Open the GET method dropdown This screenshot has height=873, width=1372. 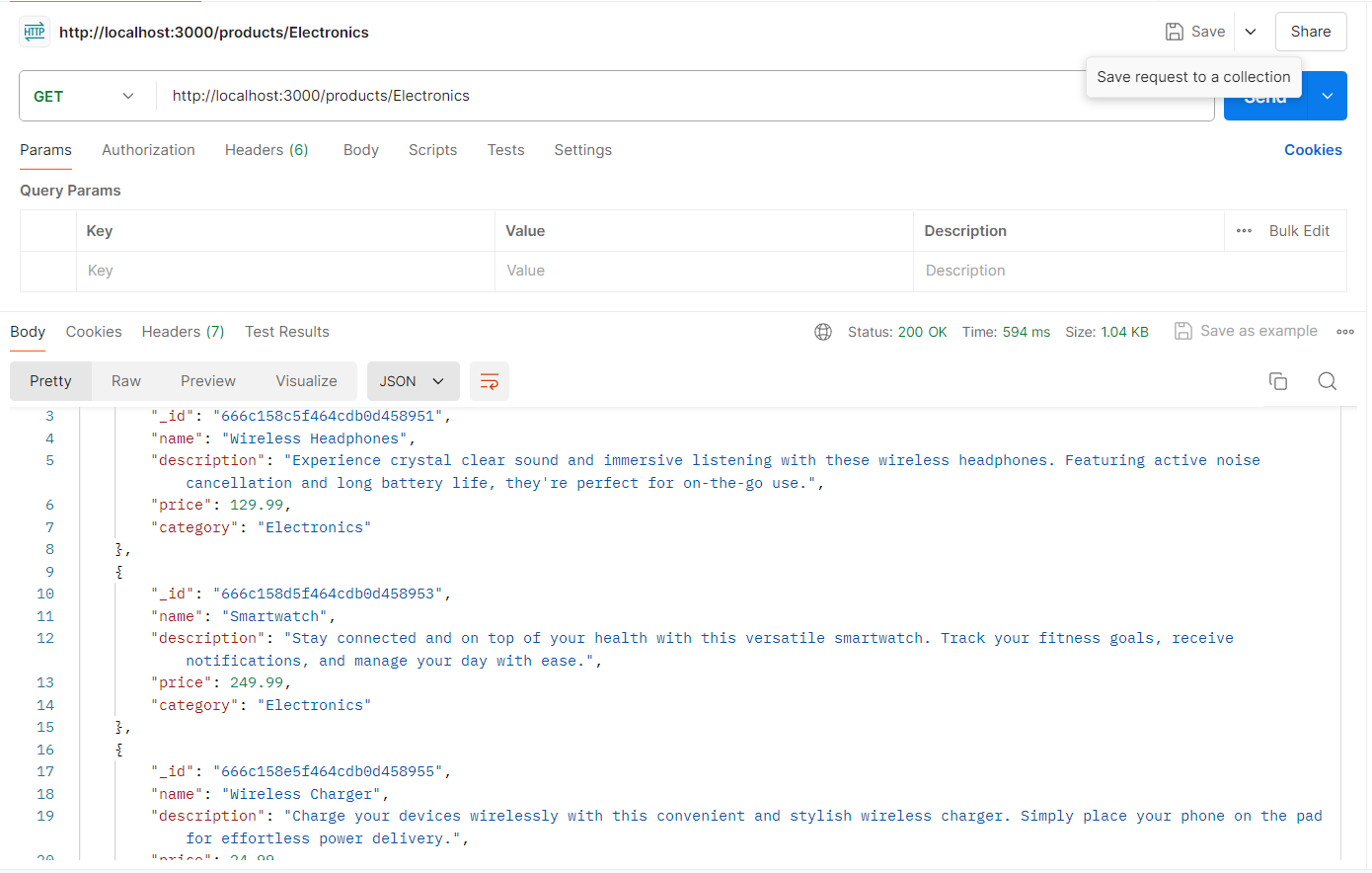coord(84,96)
